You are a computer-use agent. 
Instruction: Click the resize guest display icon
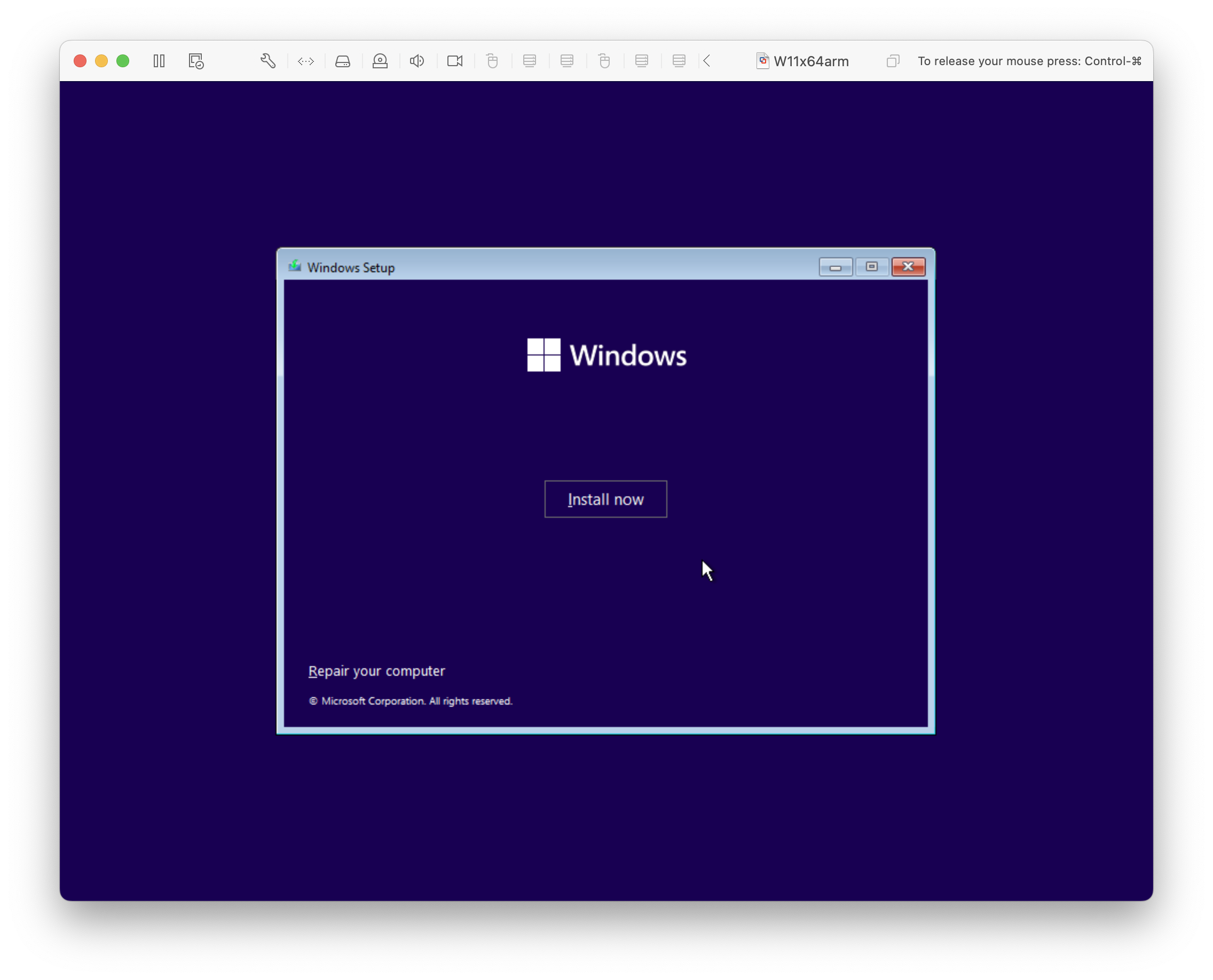305,61
